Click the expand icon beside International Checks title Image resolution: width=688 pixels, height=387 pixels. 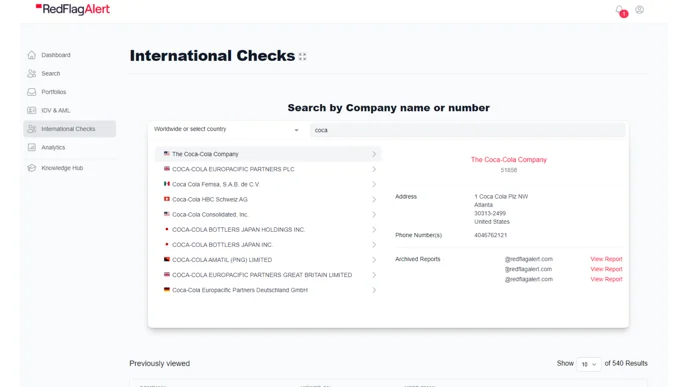(302, 57)
